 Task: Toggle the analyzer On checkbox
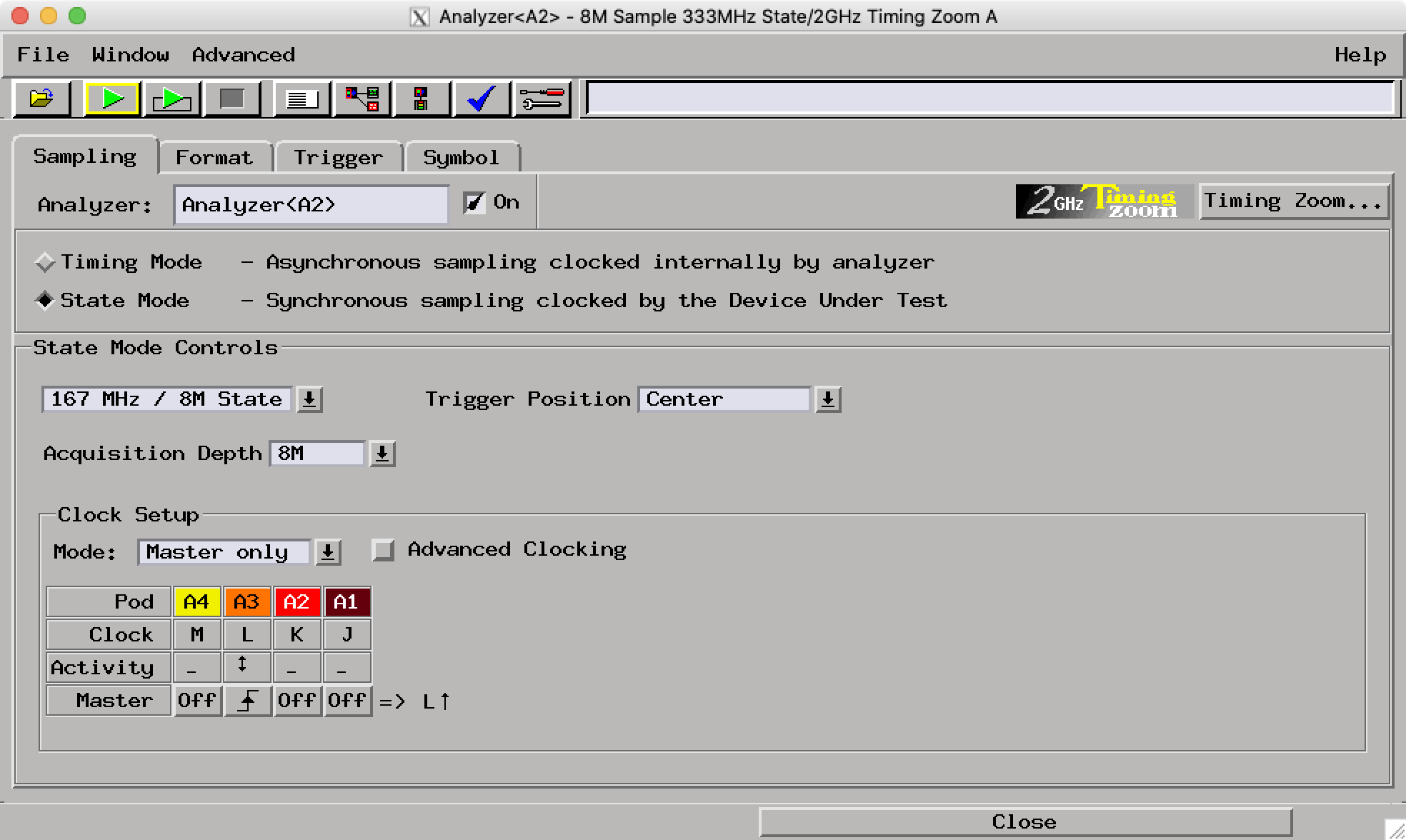(474, 202)
